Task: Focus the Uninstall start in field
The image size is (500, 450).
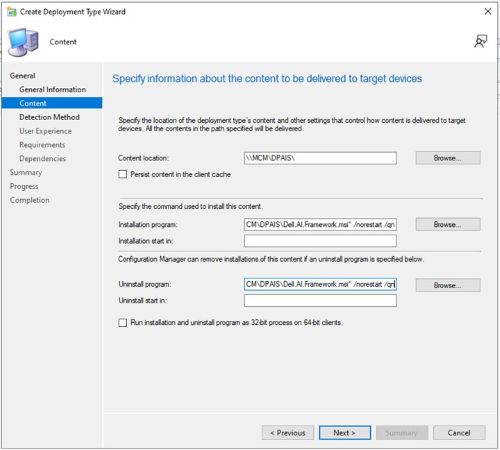Action: coord(320,301)
